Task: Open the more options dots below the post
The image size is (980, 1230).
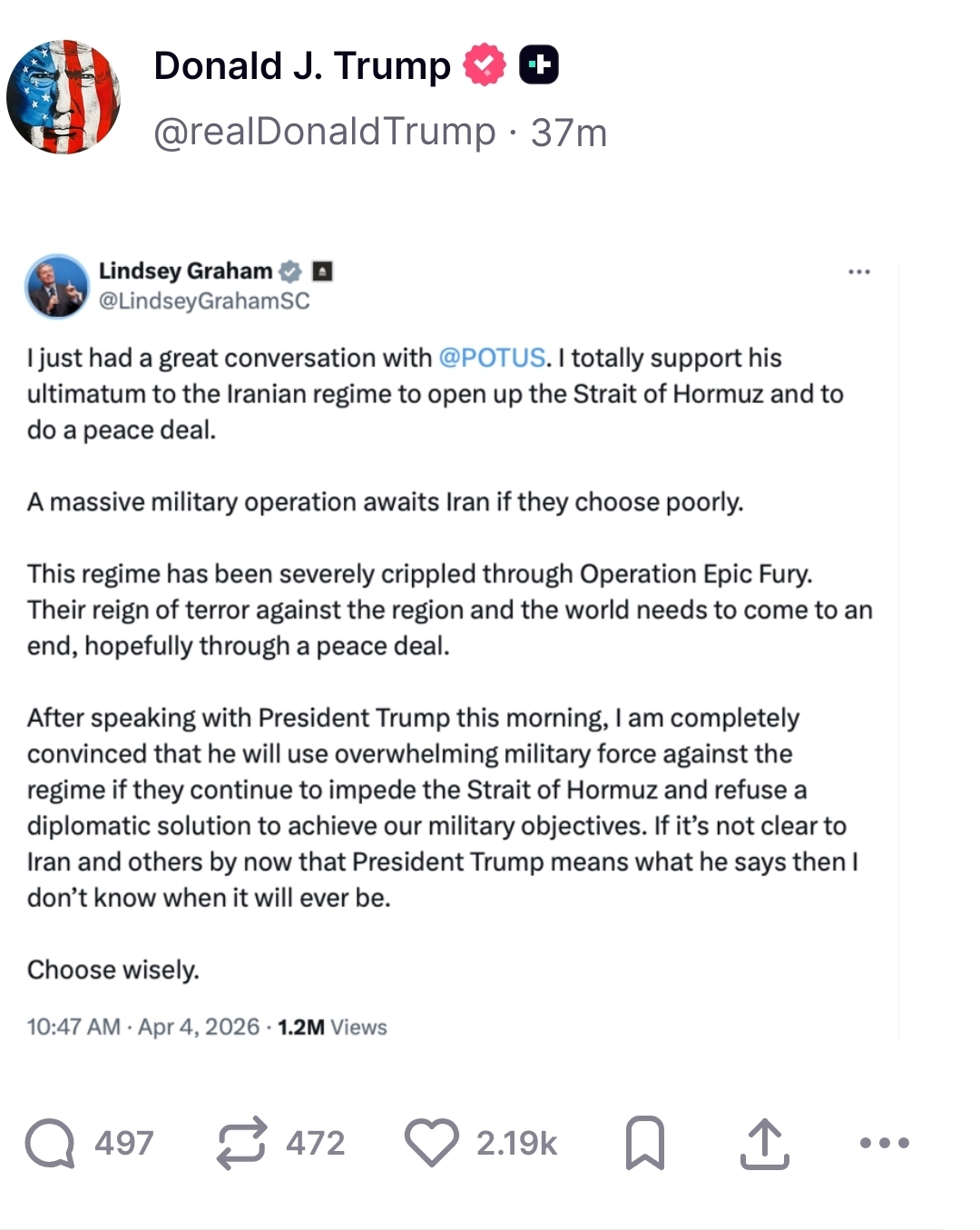Action: pos(884,1143)
